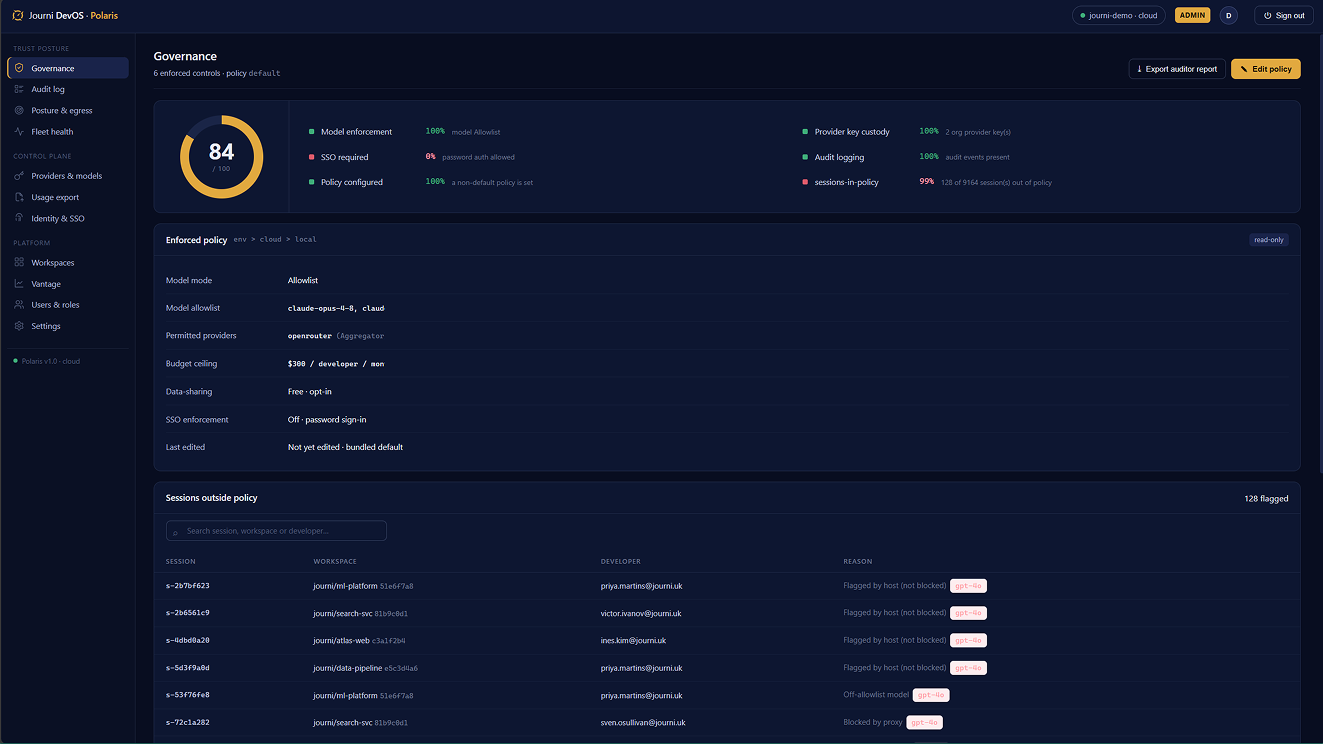Click the sessions-in-policy red status square

[804, 182]
